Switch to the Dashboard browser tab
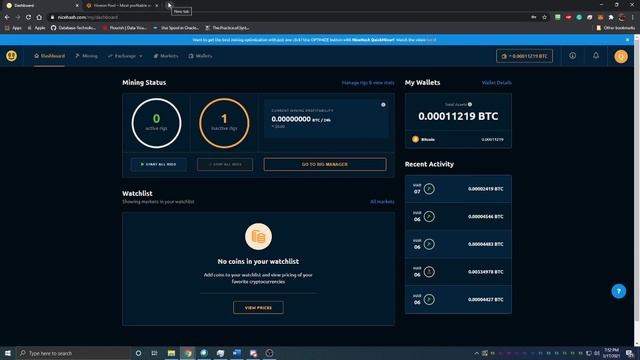This screenshot has width=640, height=360. pyautogui.click(x=41, y=5)
